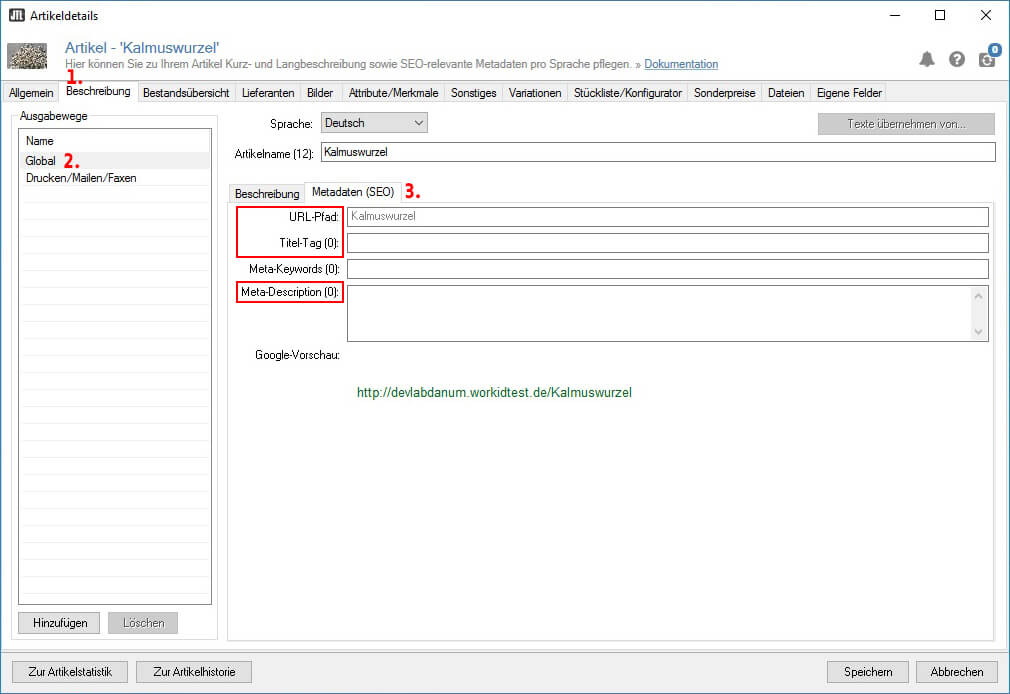Image resolution: width=1010 pixels, height=694 pixels.
Task: Click the notification bell icon
Action: point(927,59)
